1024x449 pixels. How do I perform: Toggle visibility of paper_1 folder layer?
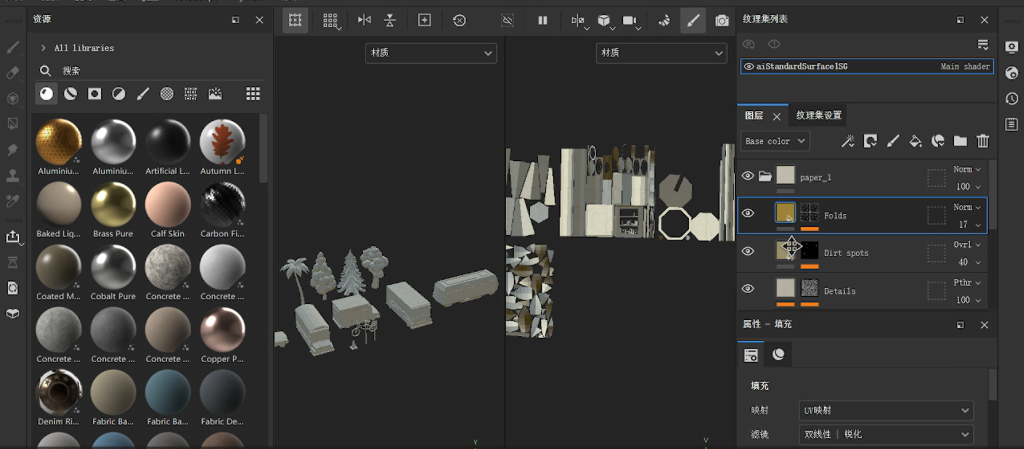748,176
